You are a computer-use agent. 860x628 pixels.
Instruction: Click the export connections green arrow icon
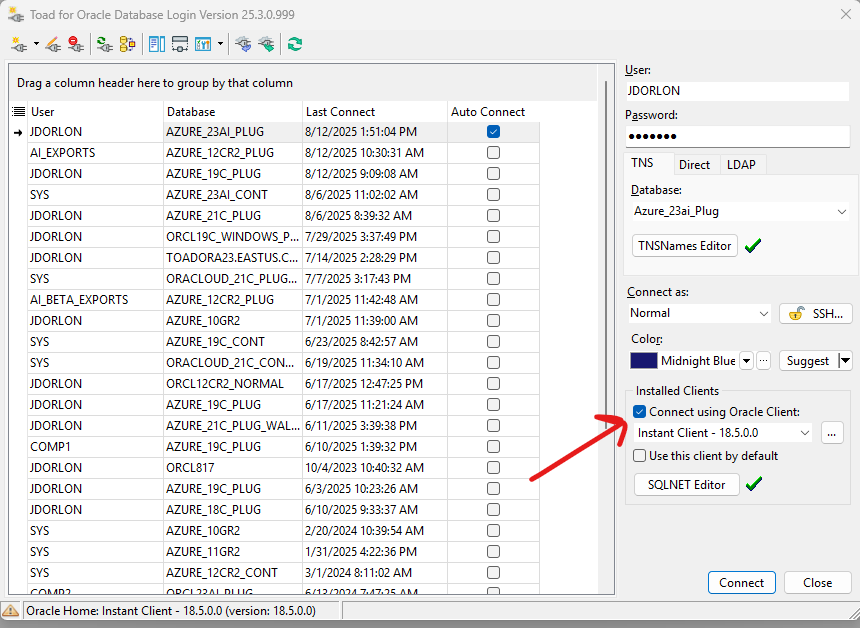tap(267, 44)
